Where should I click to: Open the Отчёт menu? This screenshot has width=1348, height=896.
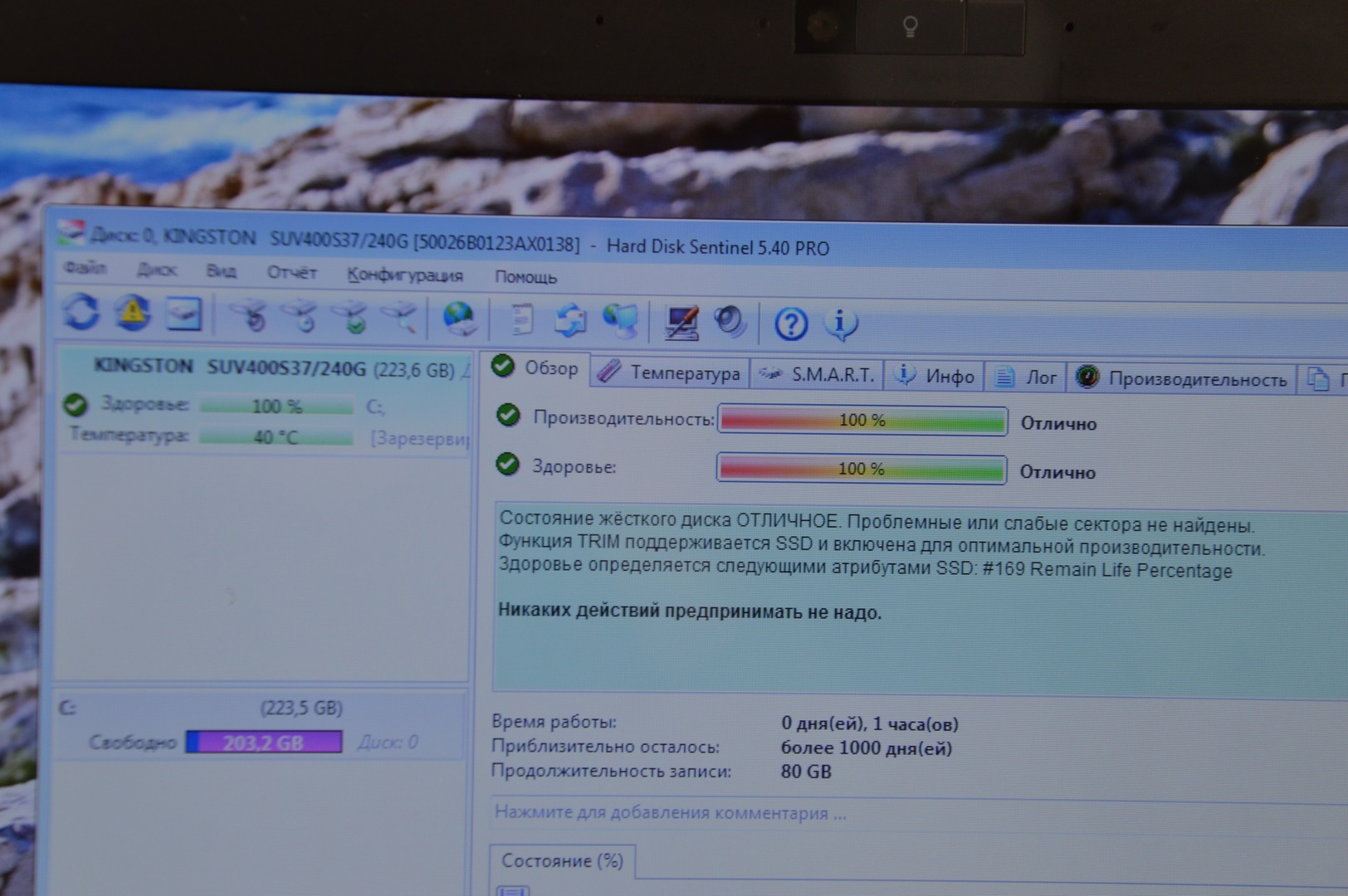(291, 272)
